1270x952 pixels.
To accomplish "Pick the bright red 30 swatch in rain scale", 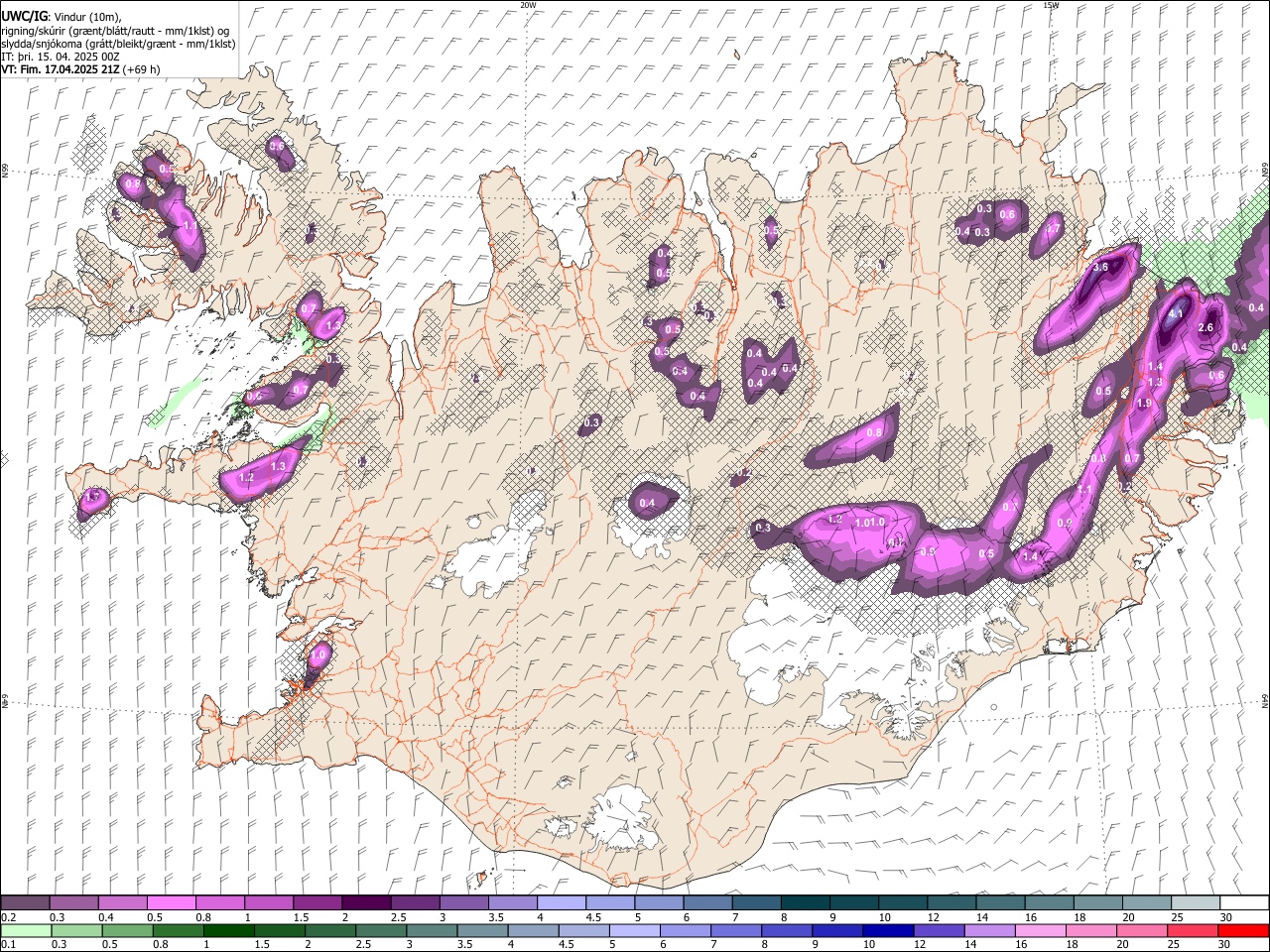I will point(1243,931).
